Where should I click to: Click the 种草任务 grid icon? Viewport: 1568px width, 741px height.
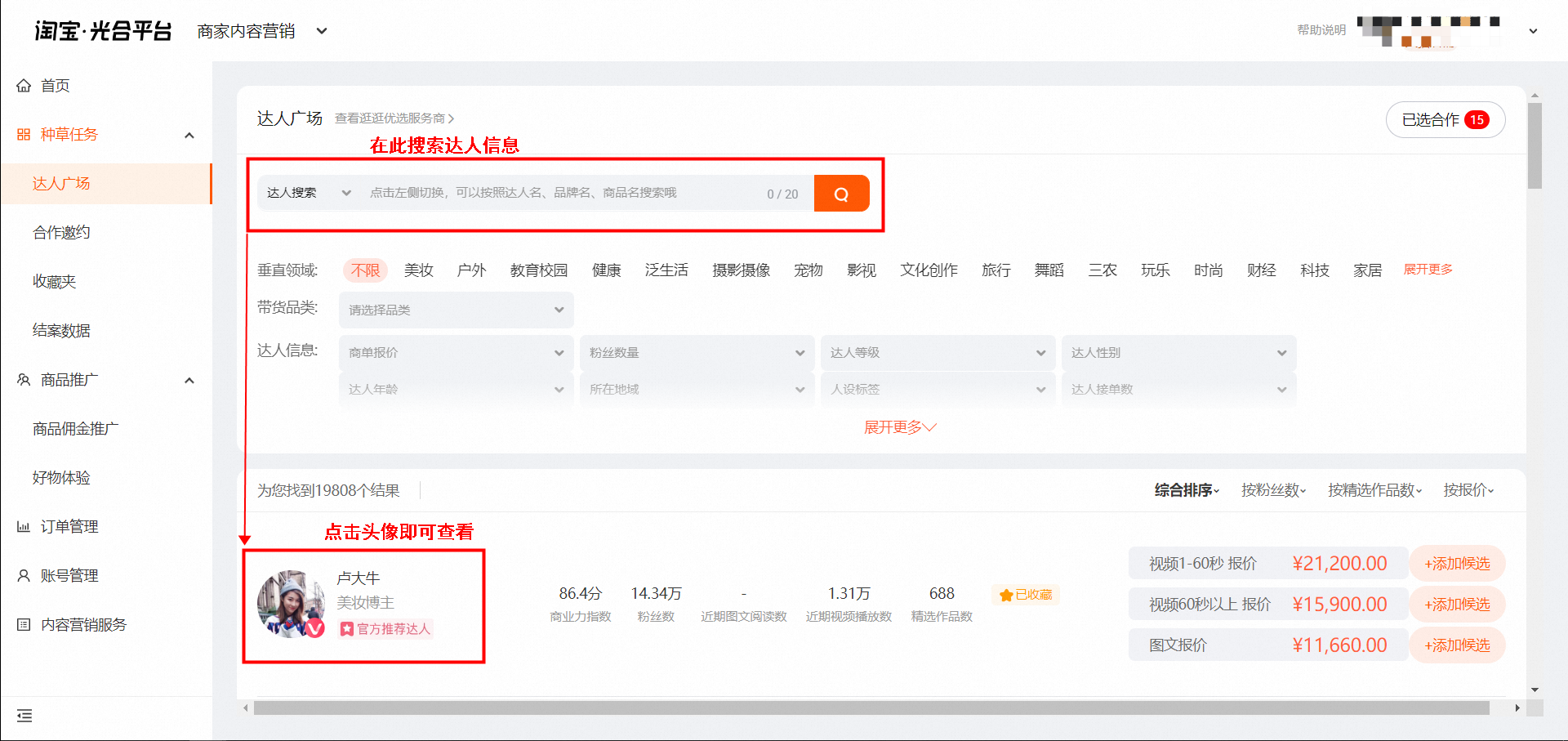point(24,135)
